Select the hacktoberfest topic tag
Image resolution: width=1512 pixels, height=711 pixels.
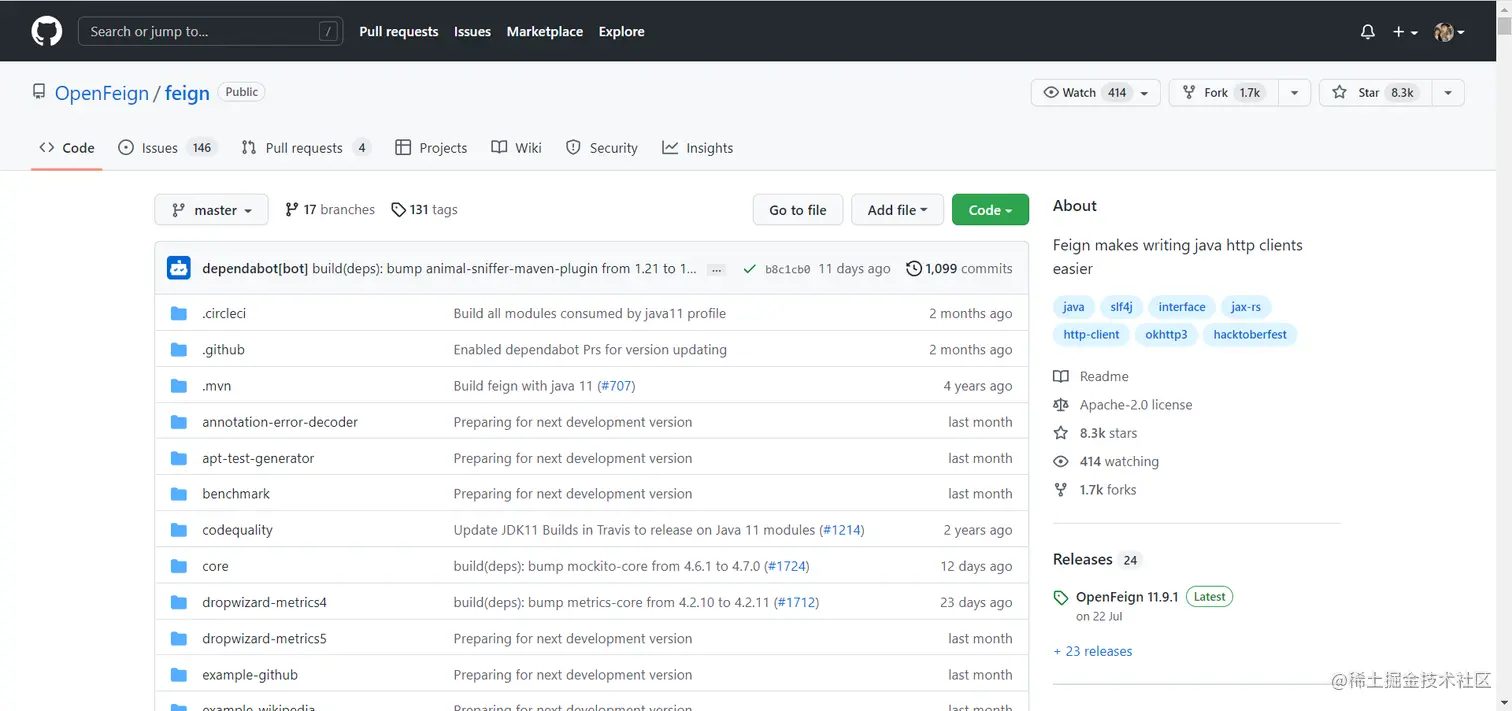coord(1250,335)
